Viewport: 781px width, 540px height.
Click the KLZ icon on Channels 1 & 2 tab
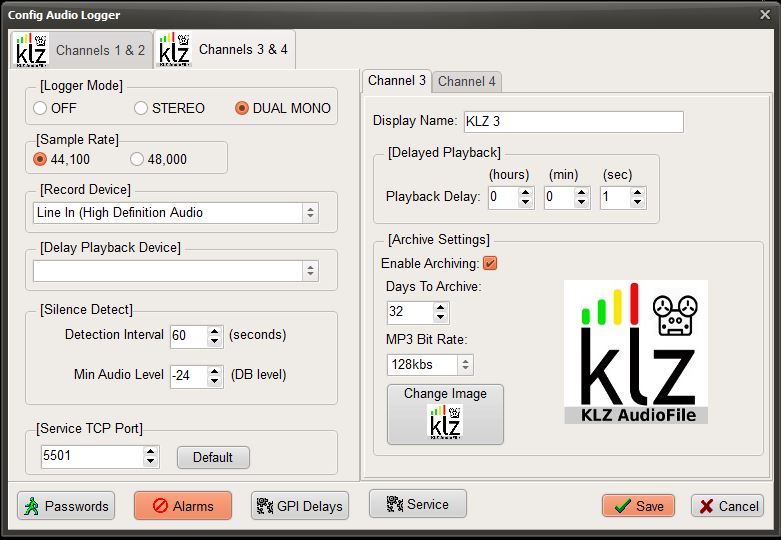click(32, 49)
